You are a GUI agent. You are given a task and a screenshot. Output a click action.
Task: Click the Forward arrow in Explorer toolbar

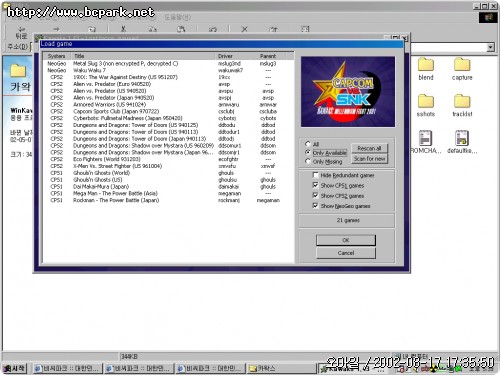click(56, 29)
